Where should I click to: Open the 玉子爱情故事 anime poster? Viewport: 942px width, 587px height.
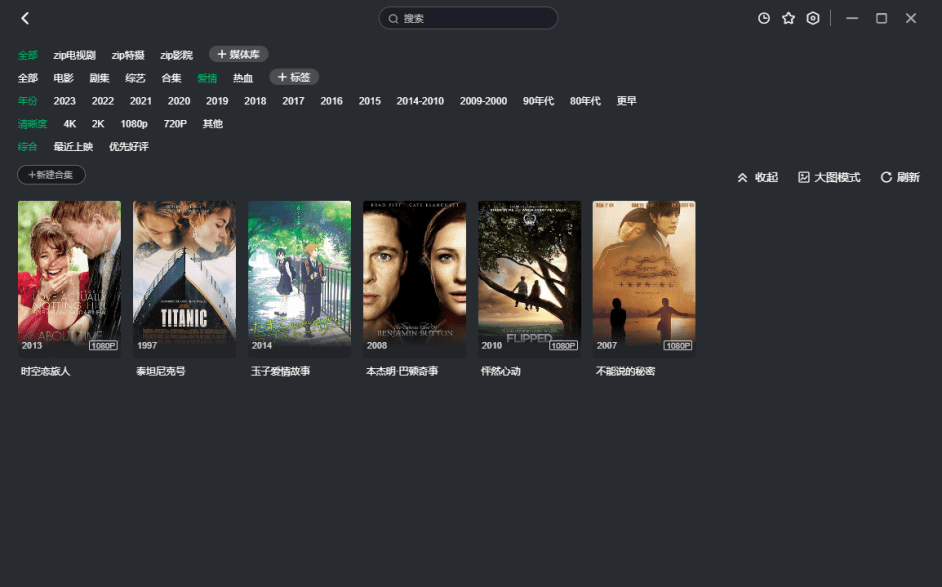[299, 279]
